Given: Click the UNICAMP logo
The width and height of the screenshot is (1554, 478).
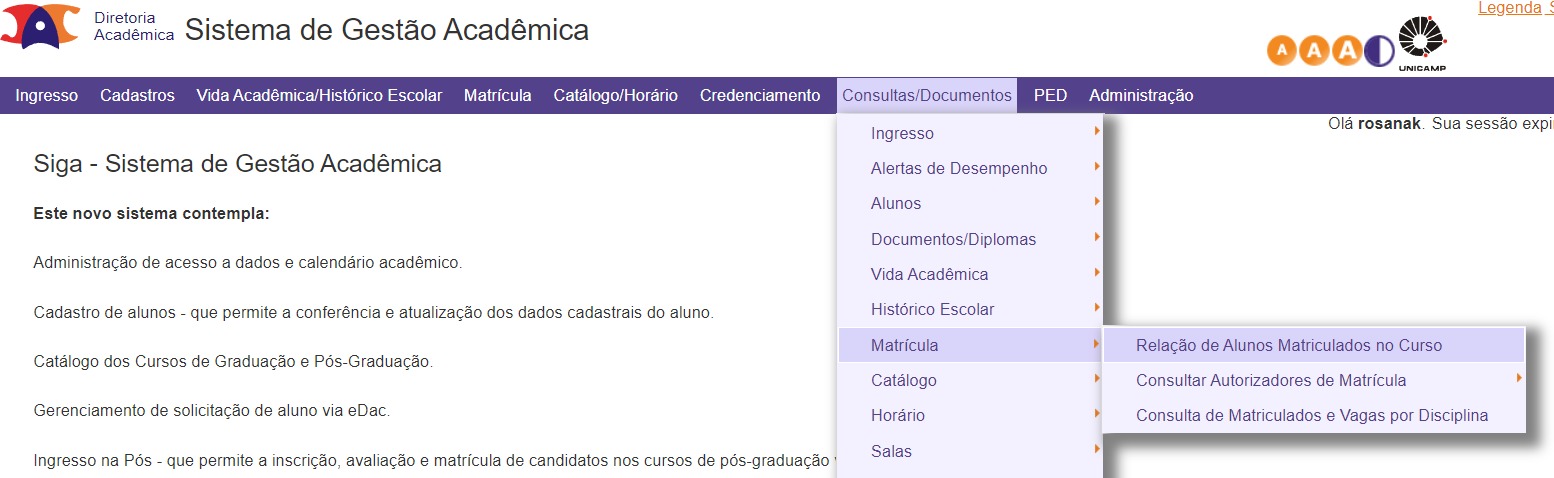Looking at the screenshot, I should [1422, 44].
